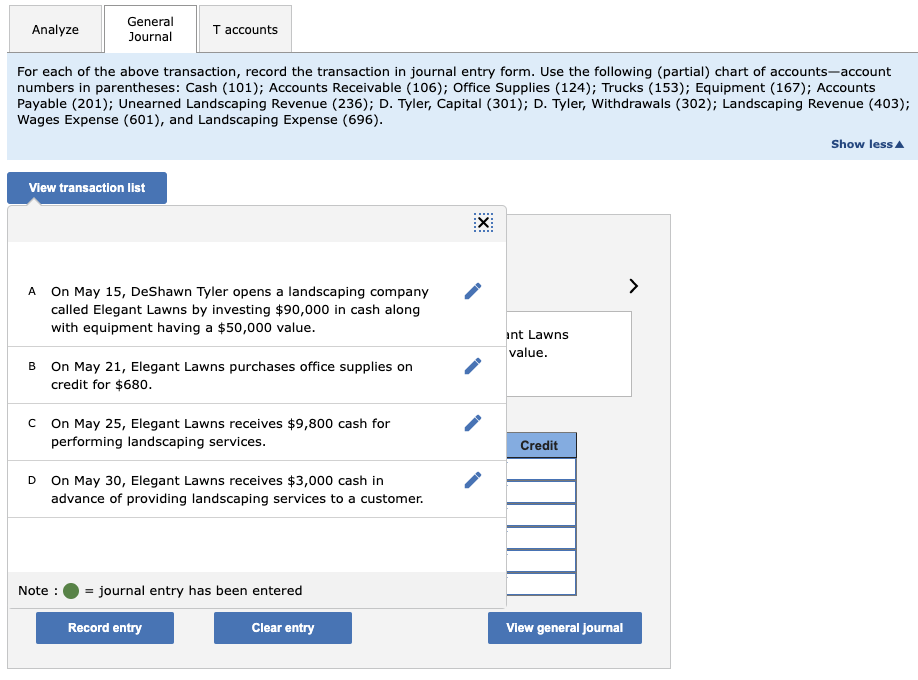Click the right-facing navigation chevron
918x680 pixels.
pos(633,286)
